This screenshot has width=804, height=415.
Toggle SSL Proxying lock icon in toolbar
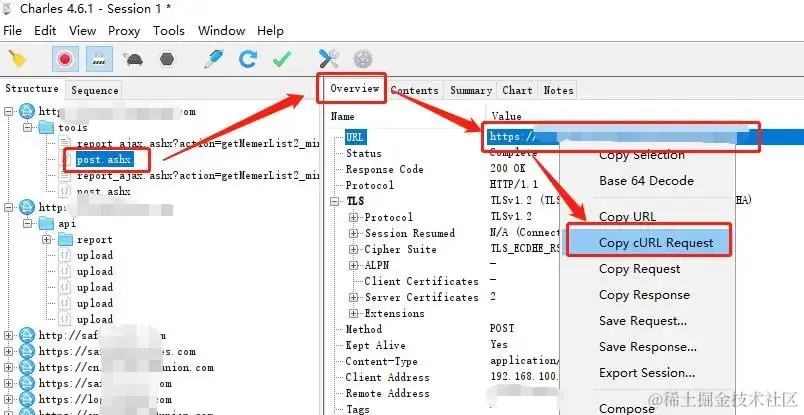point(99,59)
